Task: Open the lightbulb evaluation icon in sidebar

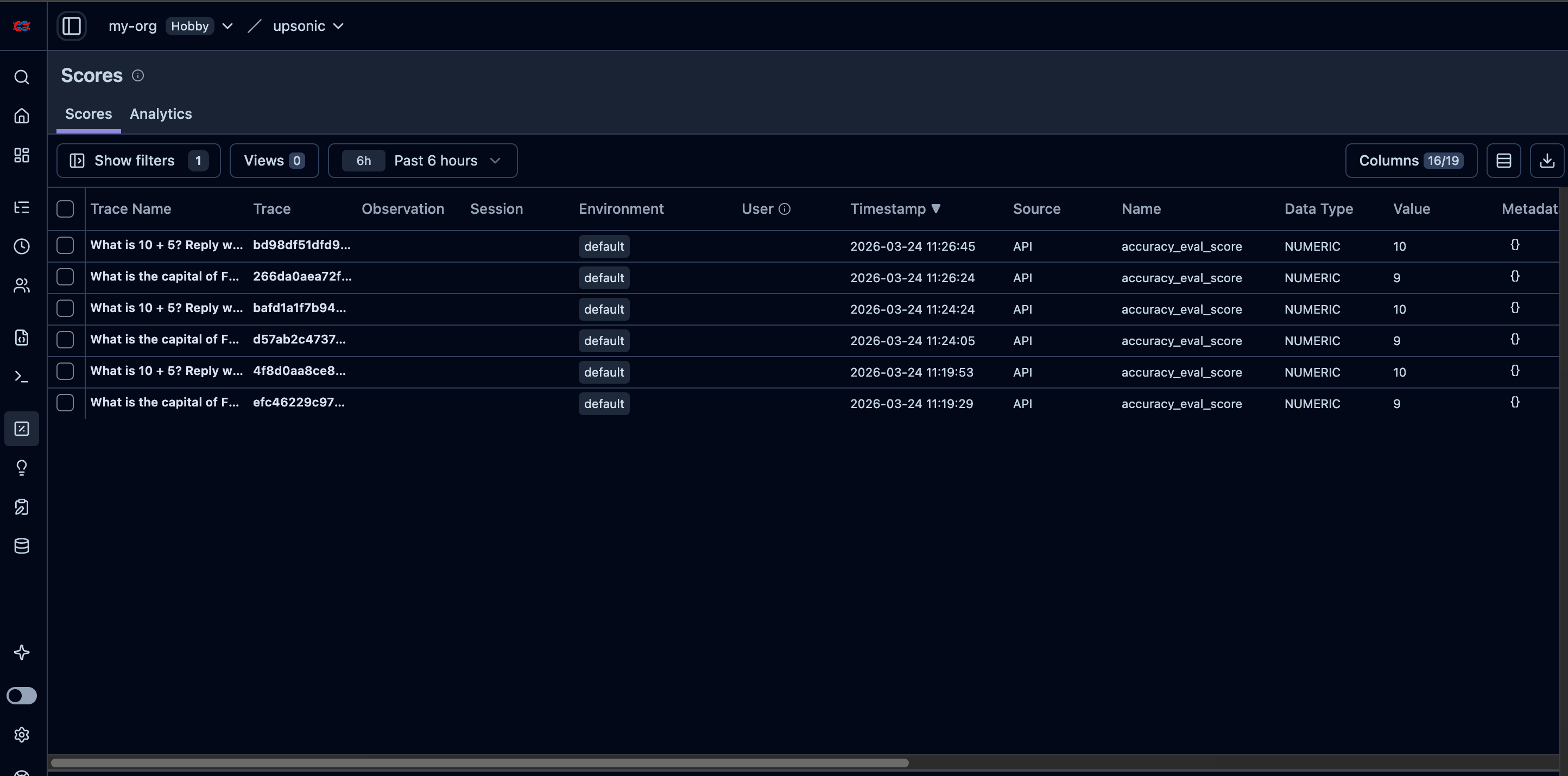Action: click(22, 468)
